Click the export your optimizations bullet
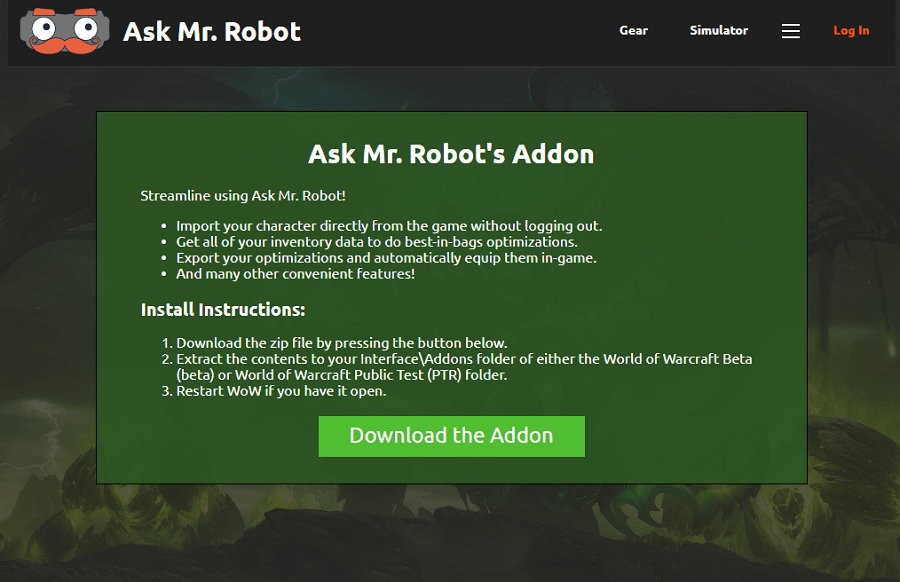 click(386, 258)
